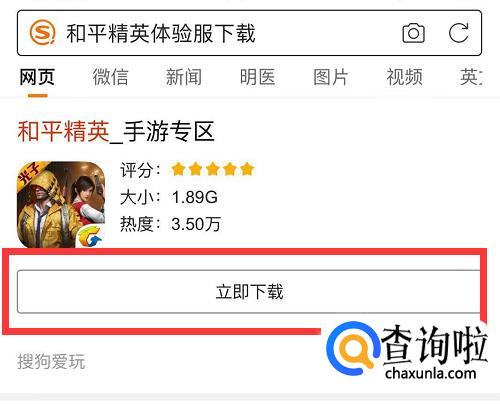This screenshot has height=404, width=500.
Task: Click the 立即下载 button
Action: point(249,292)
